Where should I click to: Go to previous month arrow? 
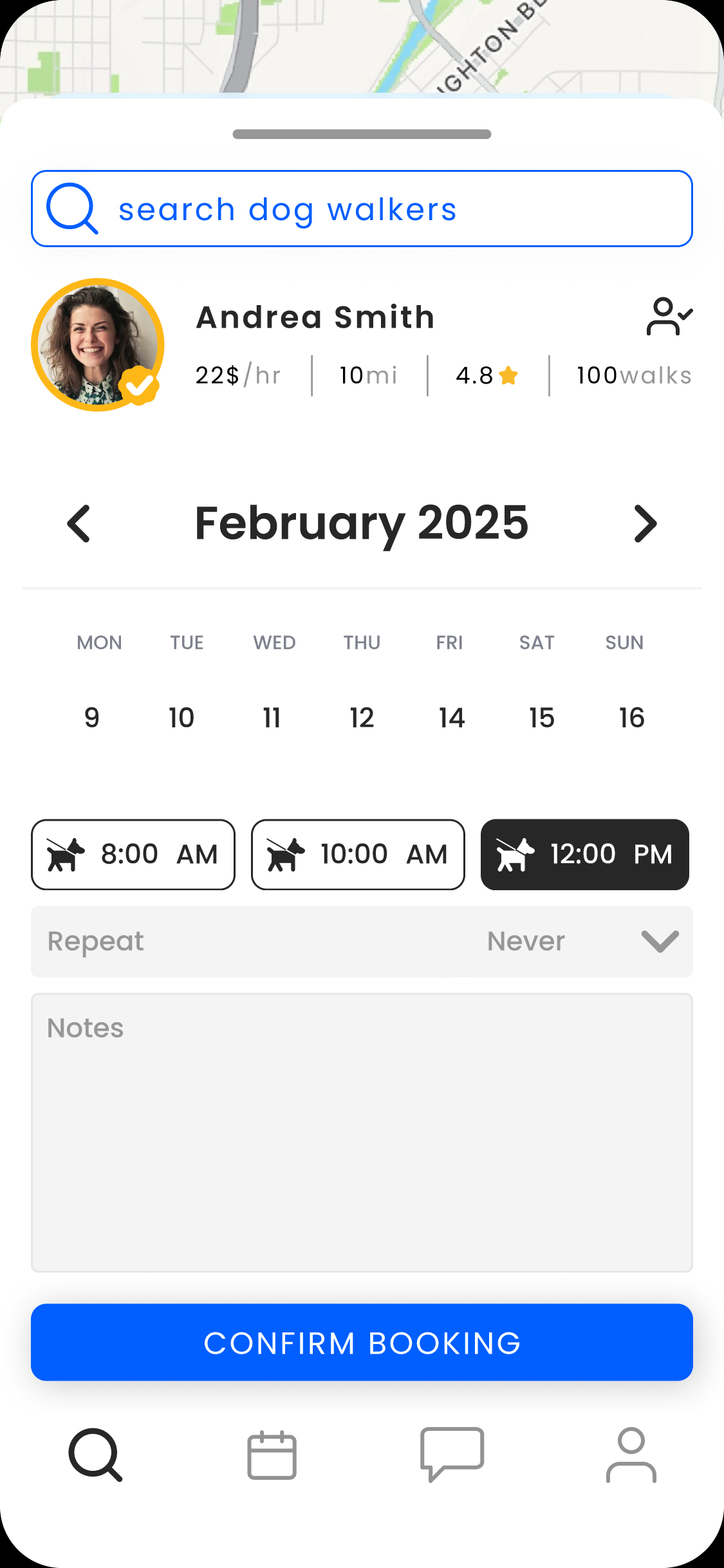(79, 524)
